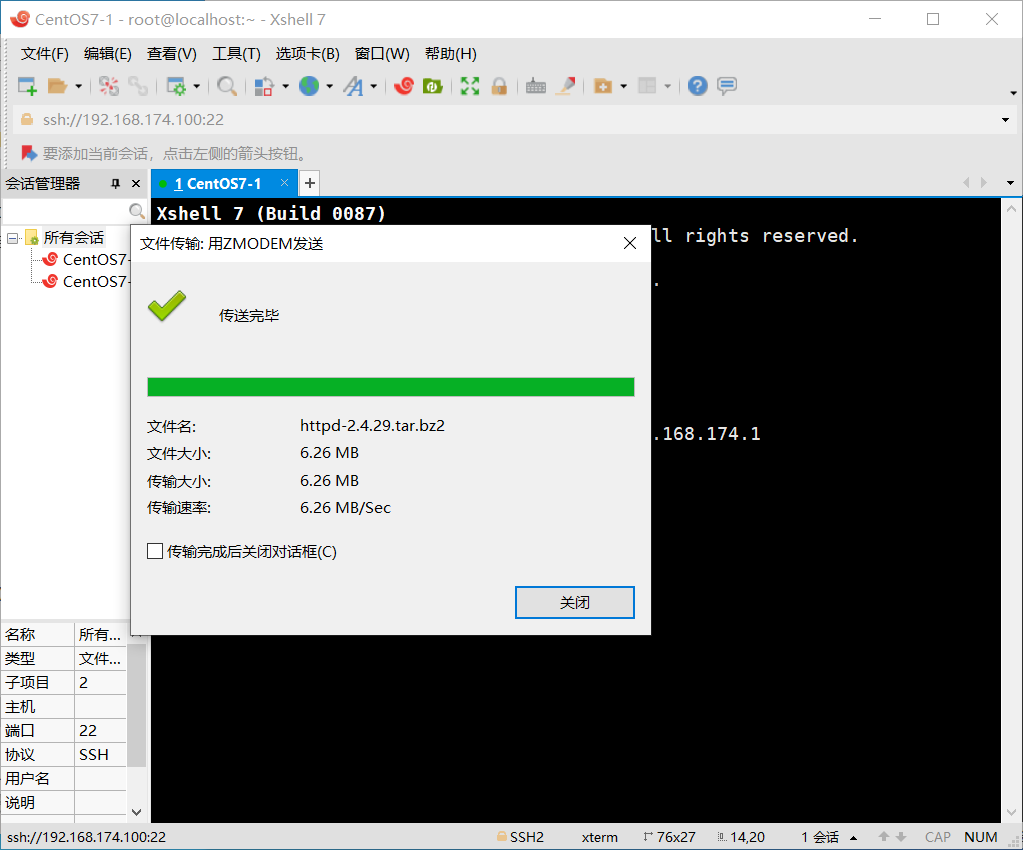Open the tab list dropdown arrow
The width and height of the screenshot is (1023, 850).
pyautogui.click(x=1010, y=183)
